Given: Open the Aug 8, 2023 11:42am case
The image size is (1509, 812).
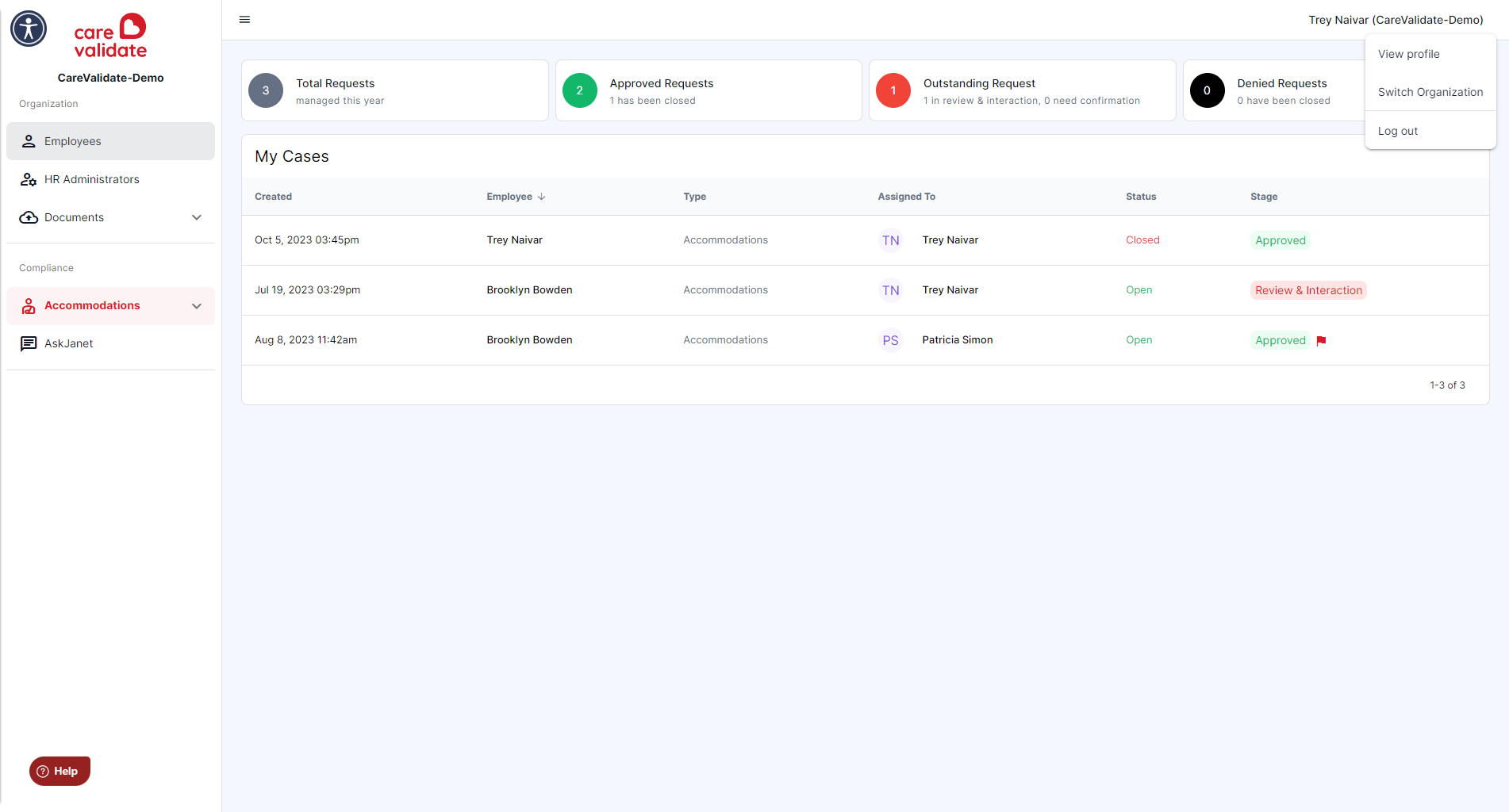Looking at the screenshot, I should (x=865, y=340).
